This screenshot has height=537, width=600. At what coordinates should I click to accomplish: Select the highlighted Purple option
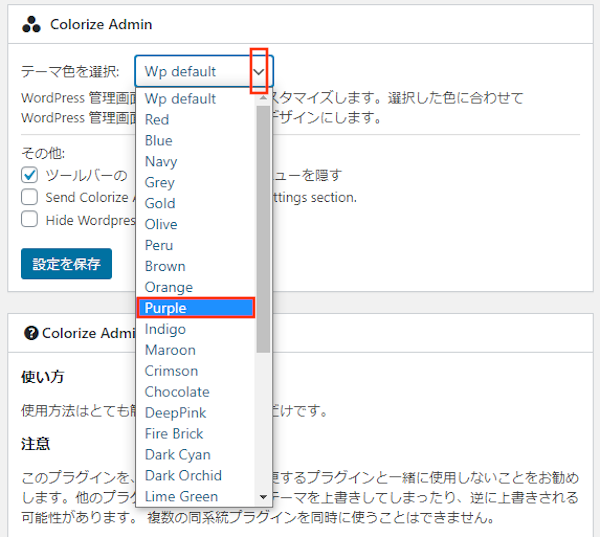point(196,308)
